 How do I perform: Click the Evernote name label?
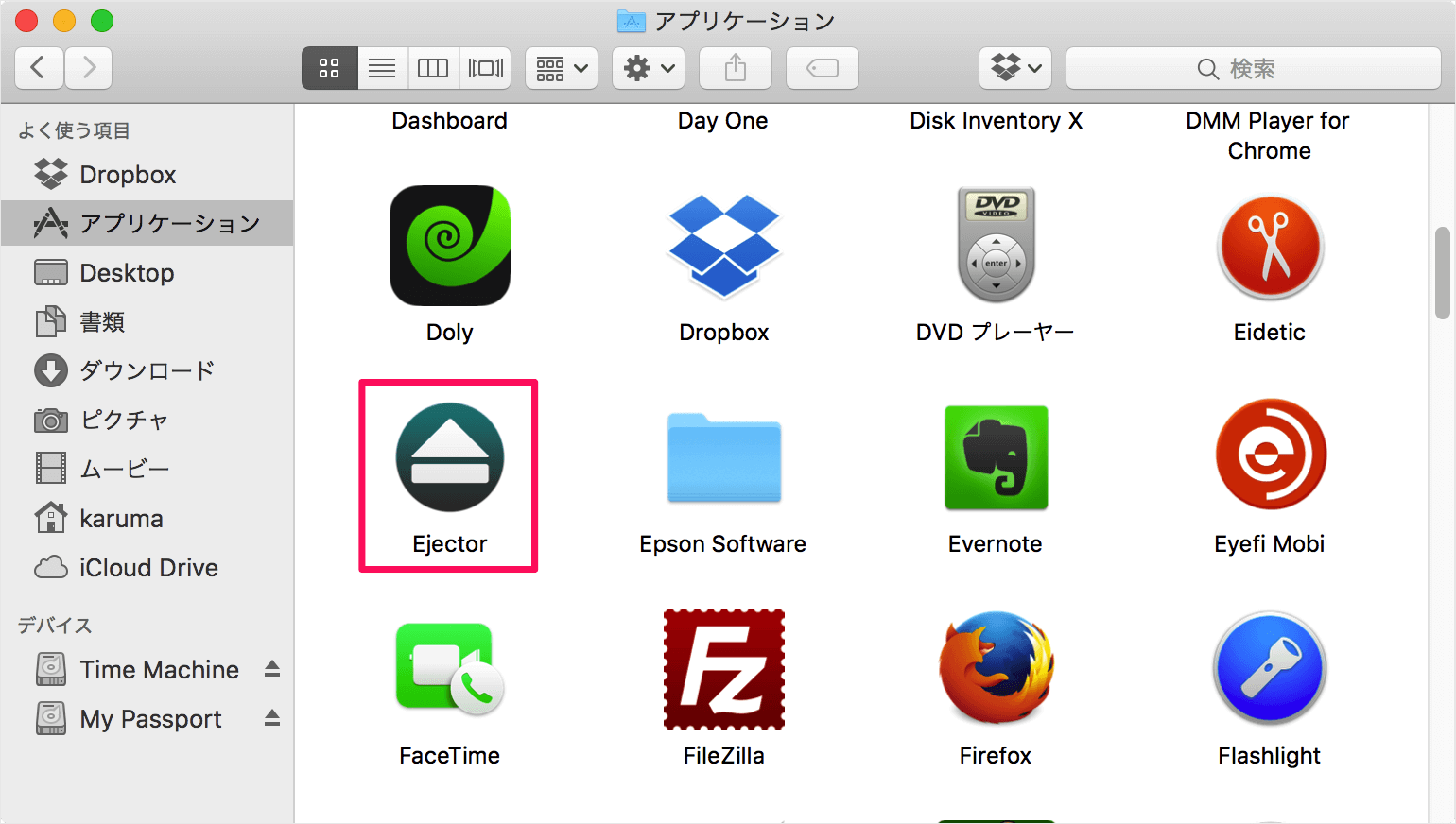[x=996, y=544]
